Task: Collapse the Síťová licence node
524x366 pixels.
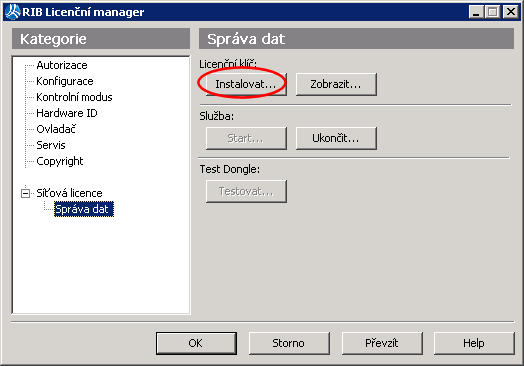Action: (25, 193)
